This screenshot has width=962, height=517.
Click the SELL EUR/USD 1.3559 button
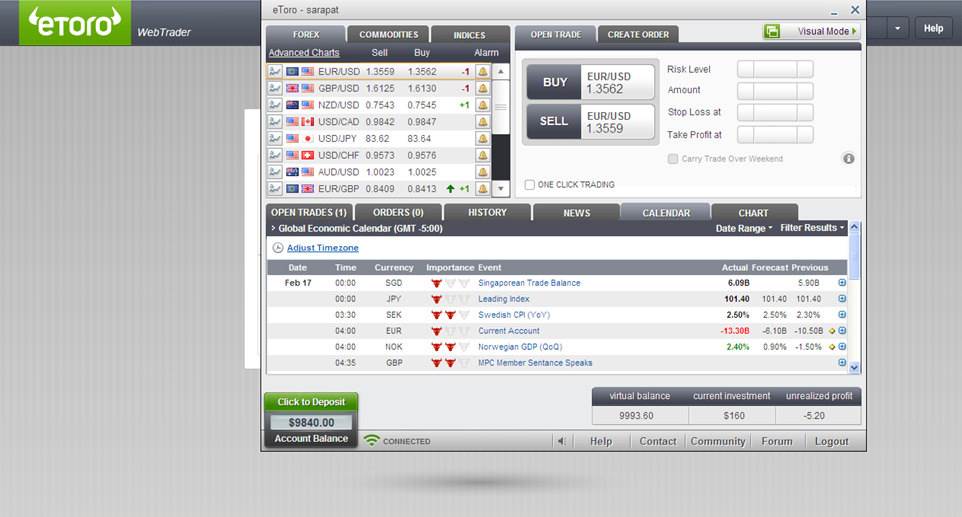coord(590,121)
